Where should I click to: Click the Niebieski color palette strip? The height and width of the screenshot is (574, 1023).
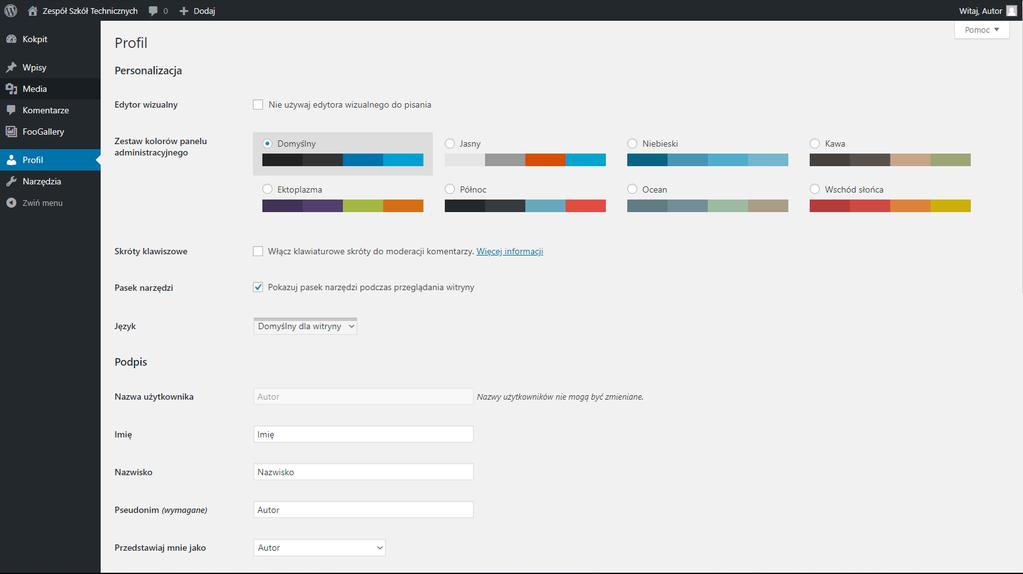(x=707, y=160)
